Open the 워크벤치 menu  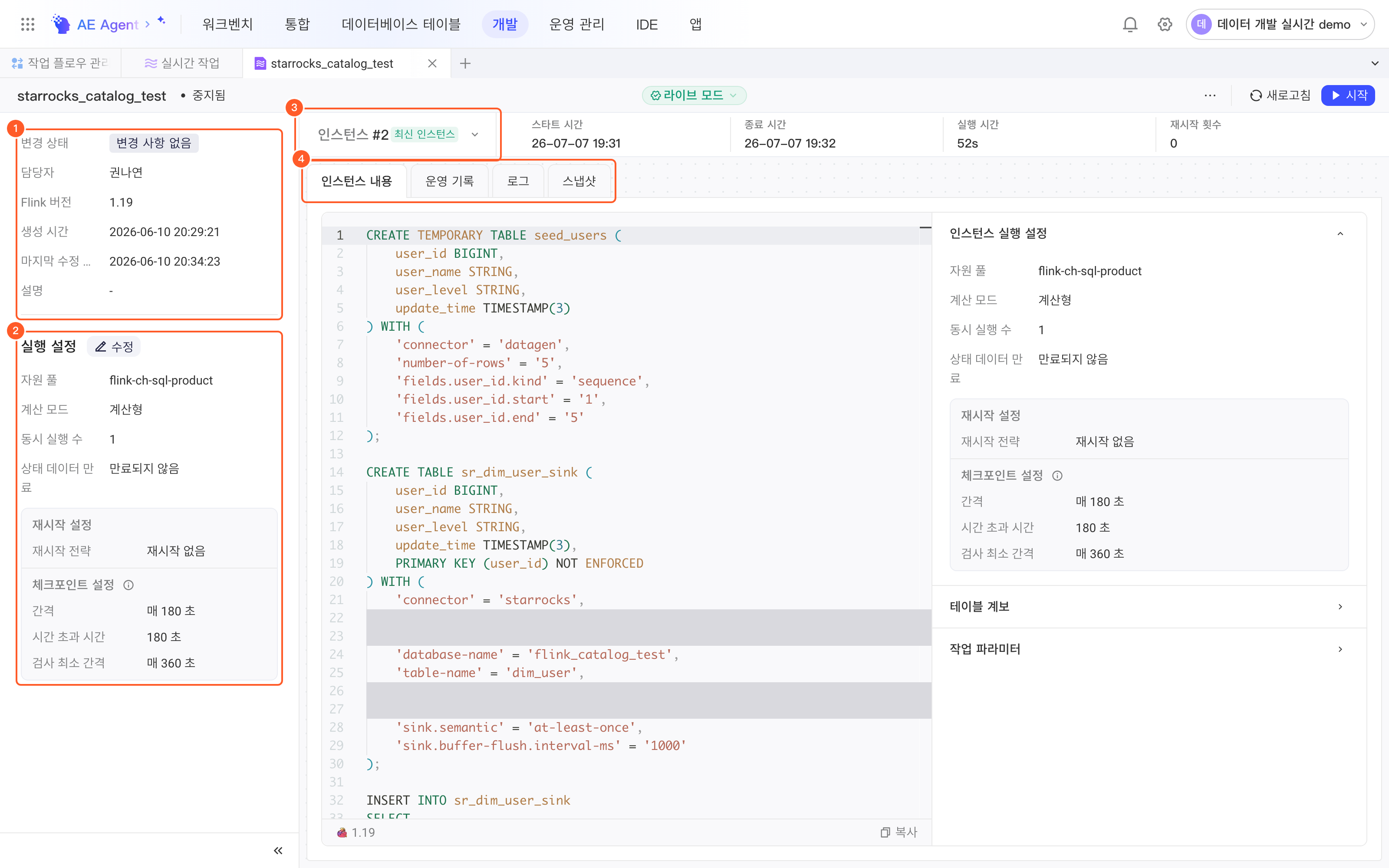pos(227,24)
